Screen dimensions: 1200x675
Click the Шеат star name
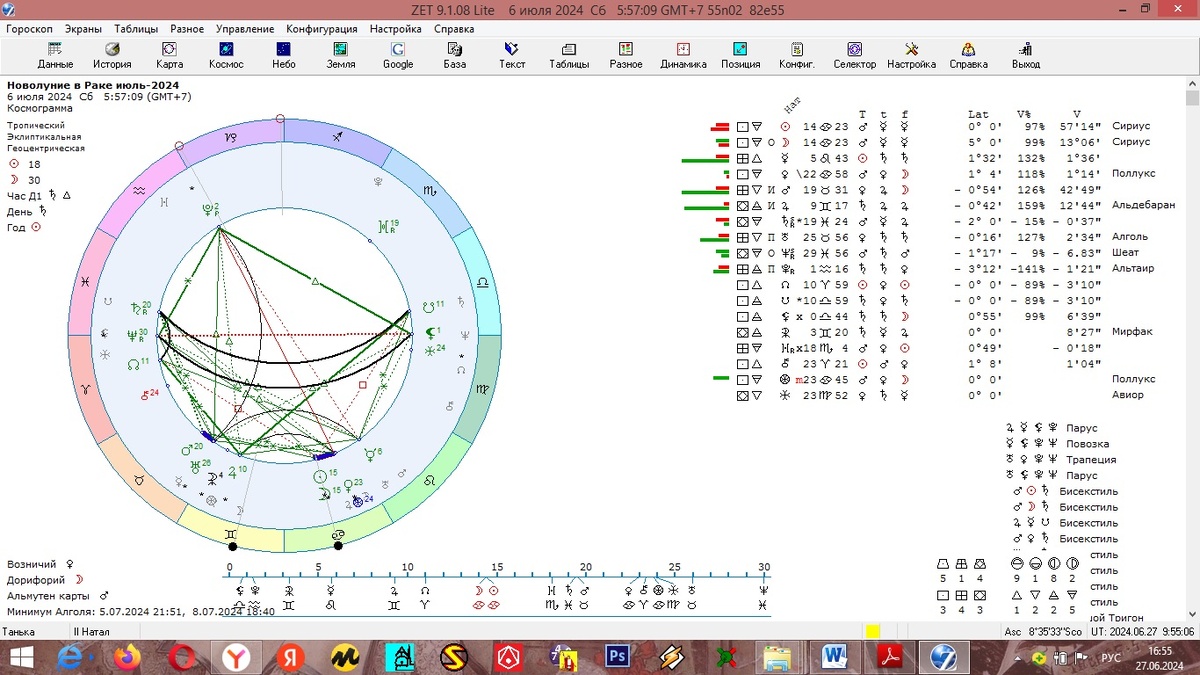tap(1125, 253)
